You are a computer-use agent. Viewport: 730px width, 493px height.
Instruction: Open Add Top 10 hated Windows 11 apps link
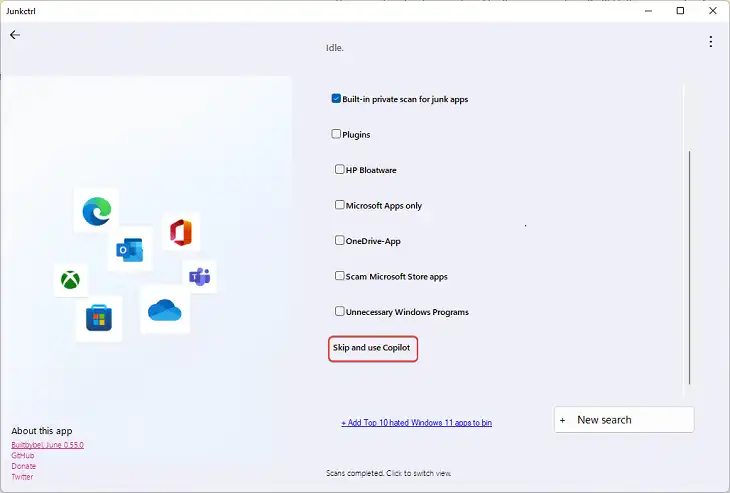pos(417,423)
